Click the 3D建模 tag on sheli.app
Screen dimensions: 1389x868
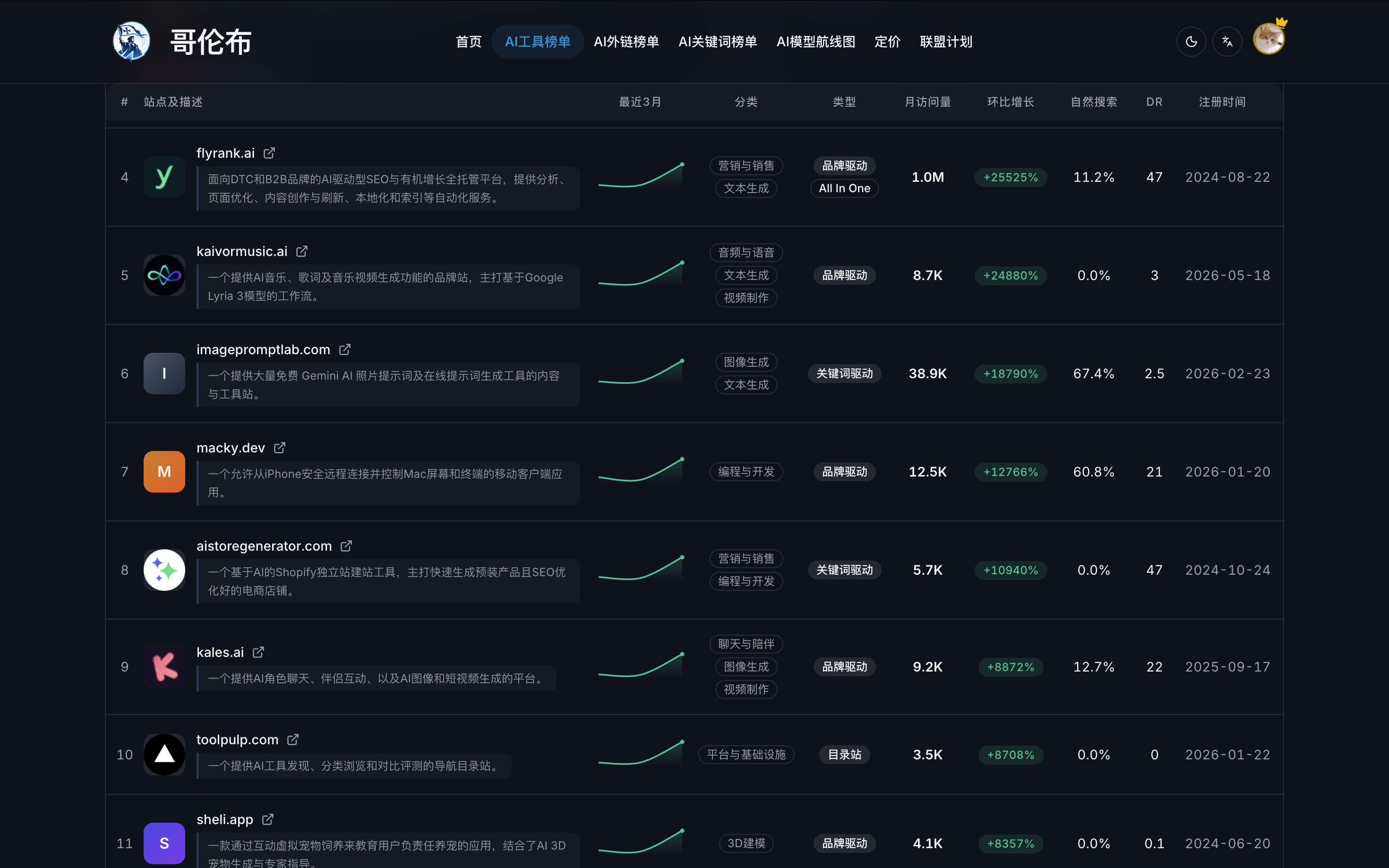(746, 843)
